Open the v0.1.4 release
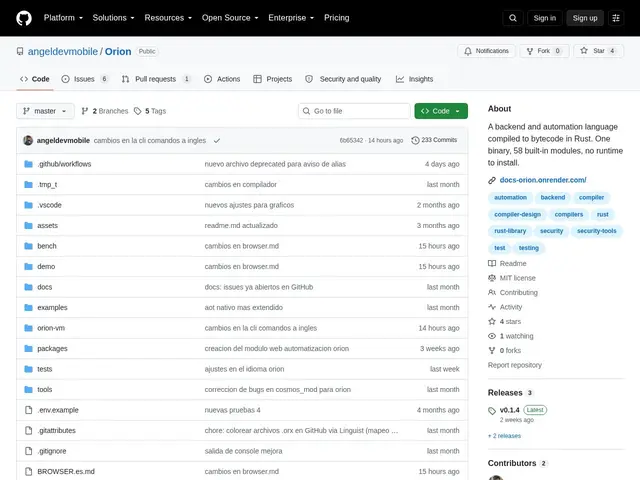 509,410
